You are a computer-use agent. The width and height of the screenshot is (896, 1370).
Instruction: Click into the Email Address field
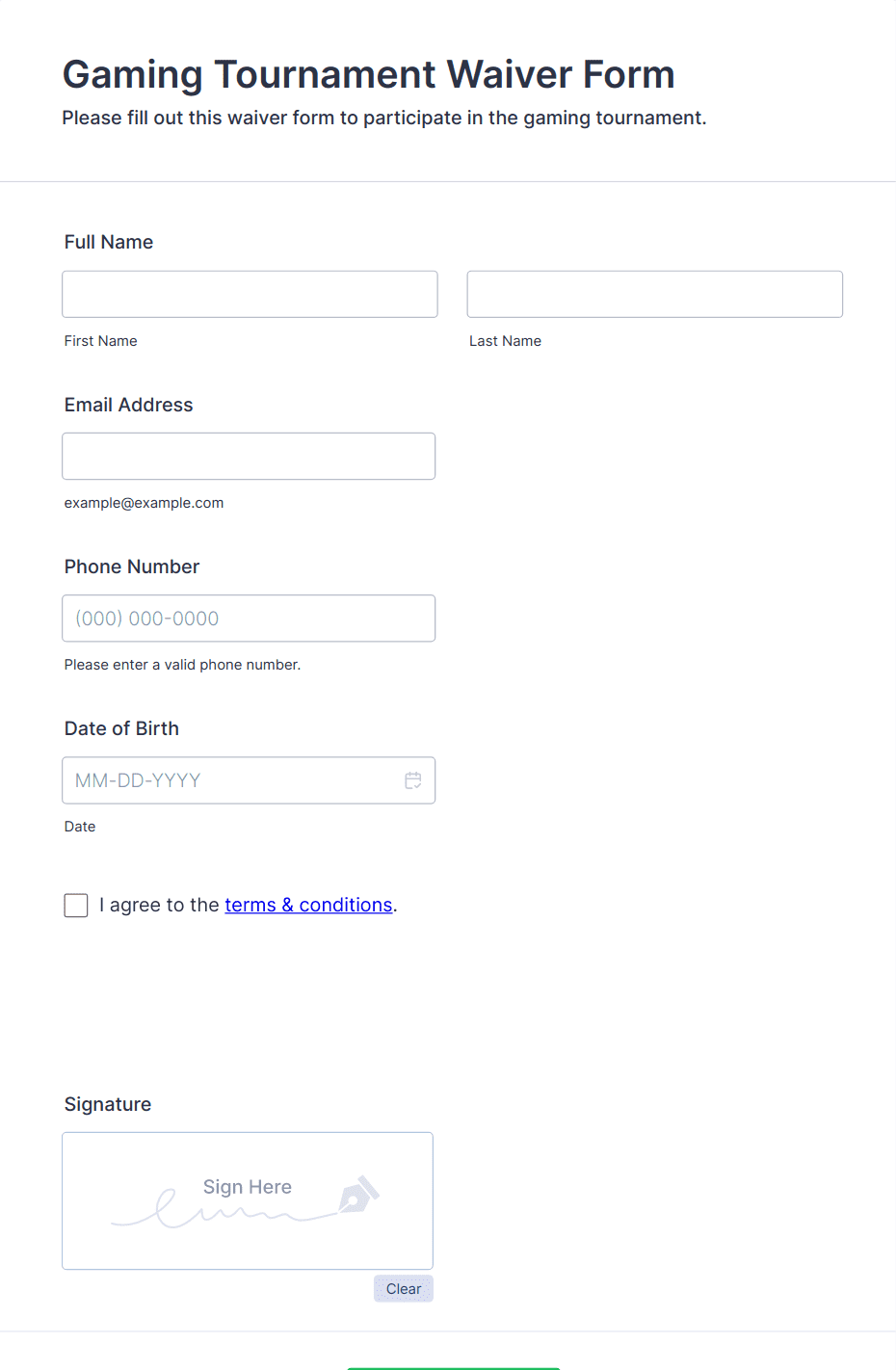coord(249,457)
